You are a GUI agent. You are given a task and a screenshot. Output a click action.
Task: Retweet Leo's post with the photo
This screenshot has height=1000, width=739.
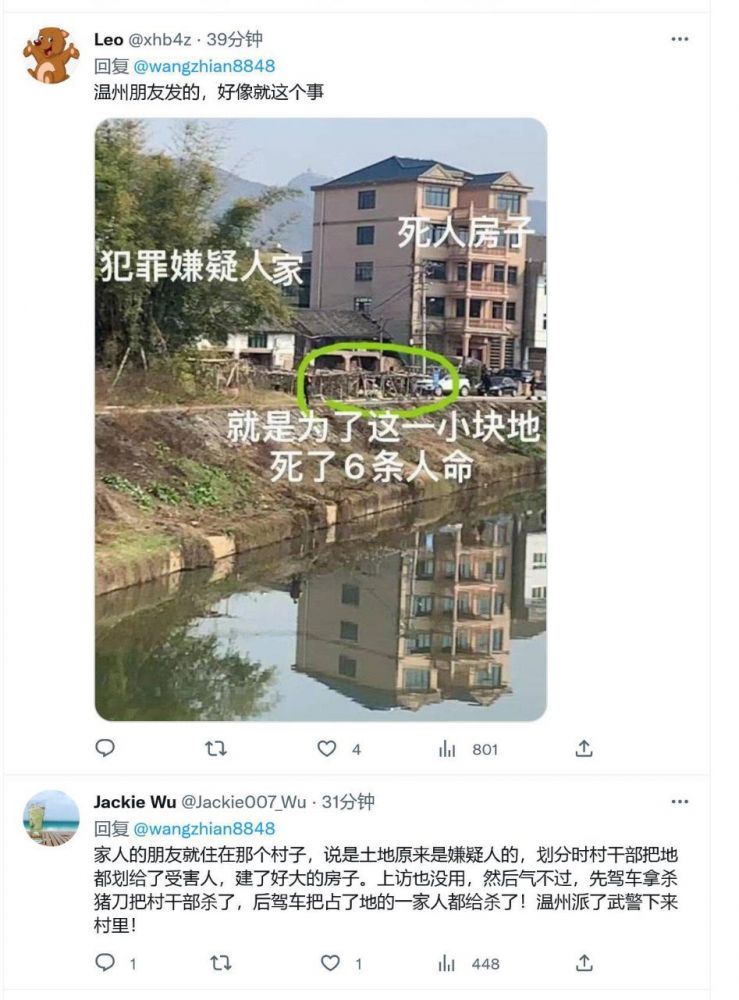pyautogui.click(x=216, y=747)
